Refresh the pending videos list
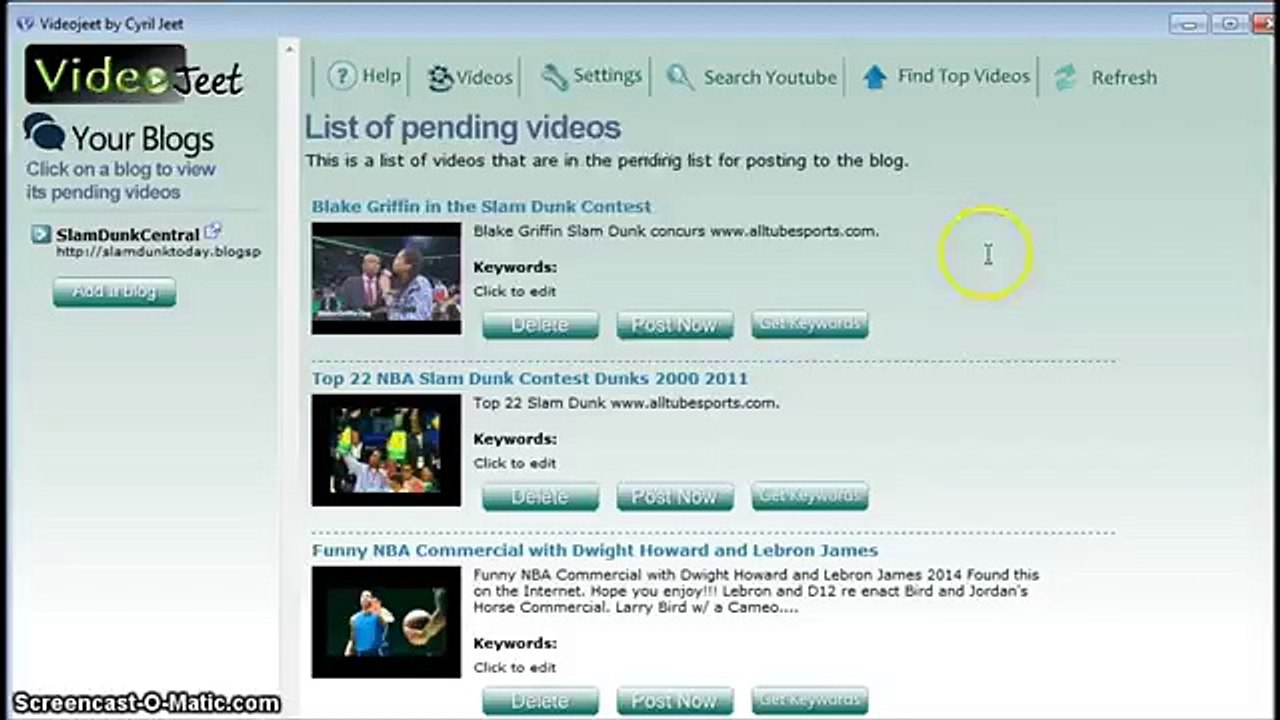This screenshot has height=720, width=1280. click(1106, 77)
